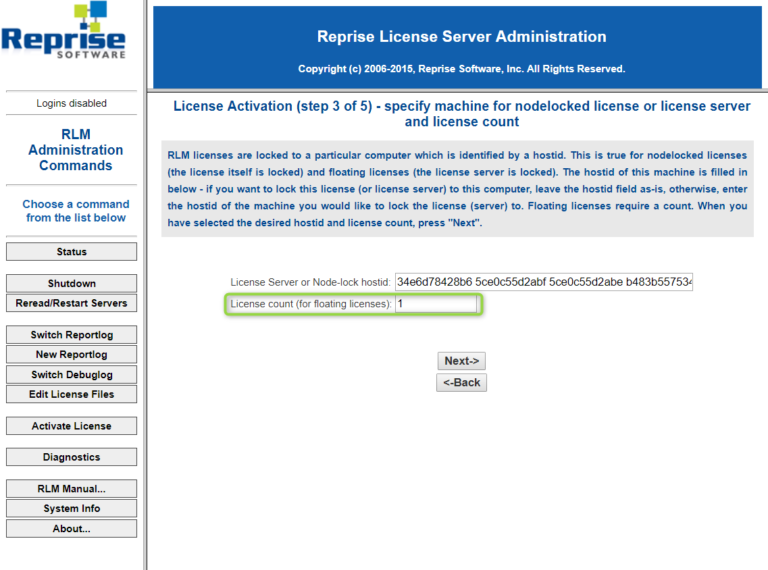The image size is (768, 570).
Task: Open the About page
Action: tap(71, 529)
